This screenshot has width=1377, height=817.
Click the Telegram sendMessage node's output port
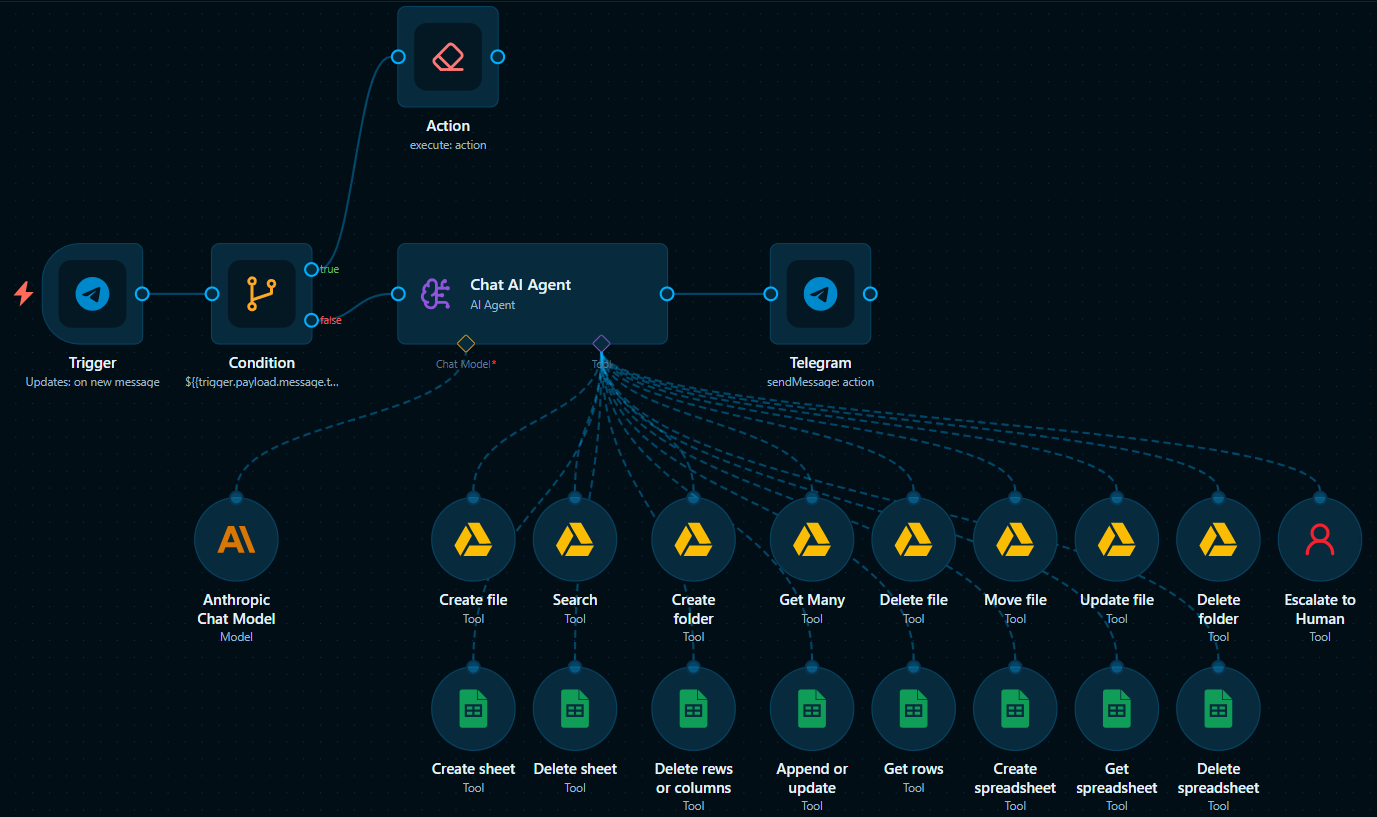pyautogui.click(x=870, y=294)
